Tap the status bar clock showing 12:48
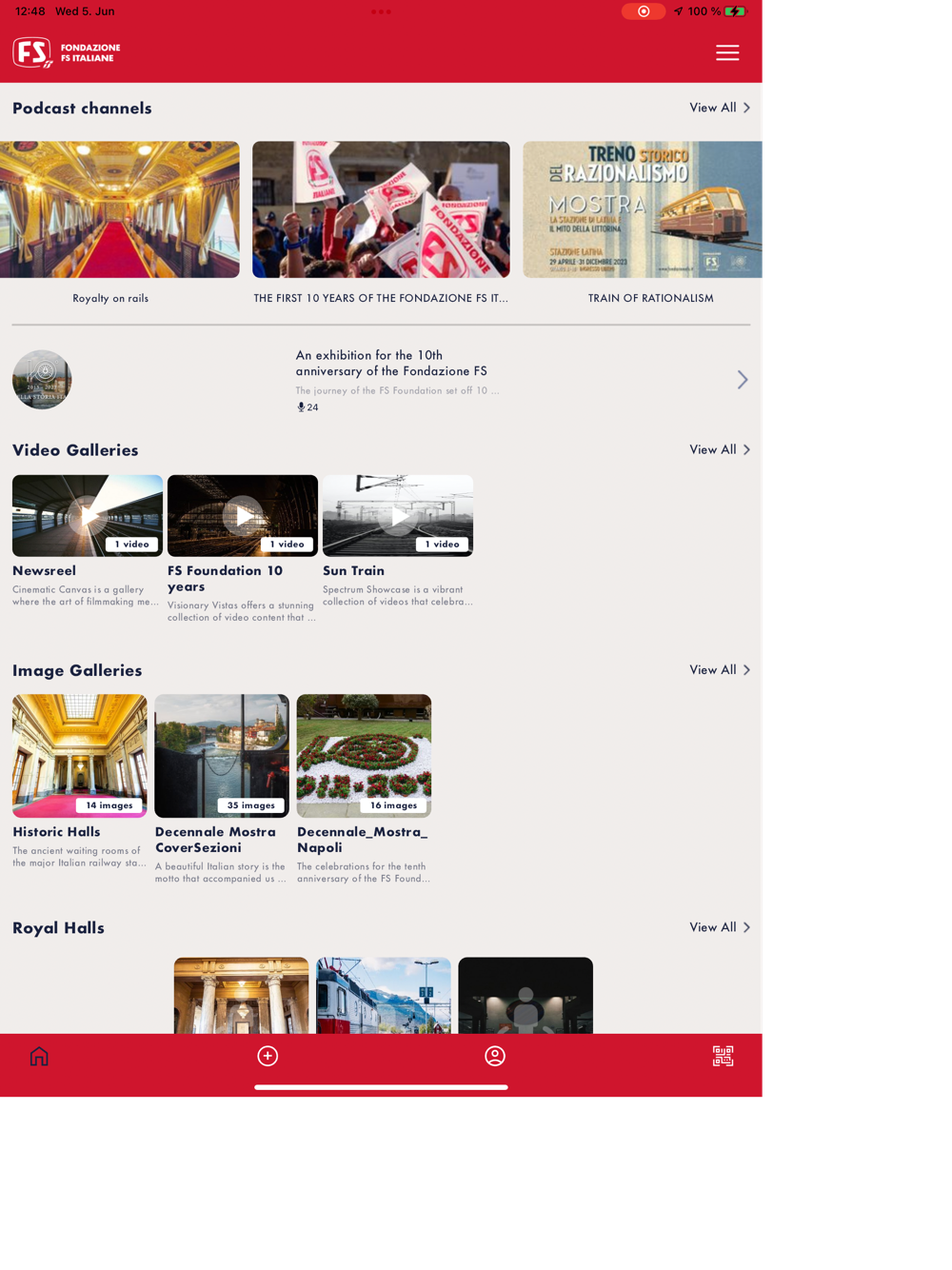Viewport: 952px width, 1270px height. click(x=30, y=11)
